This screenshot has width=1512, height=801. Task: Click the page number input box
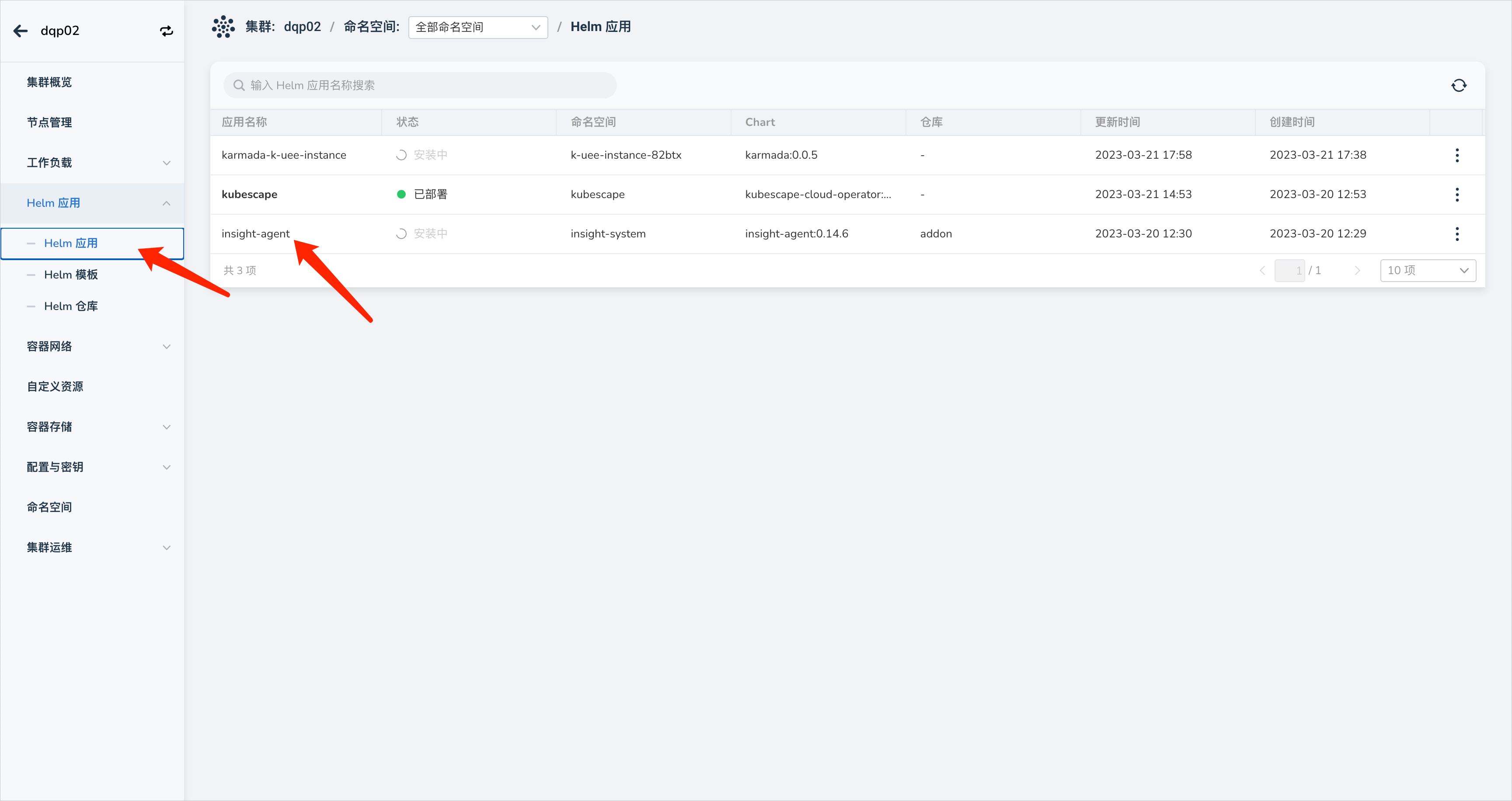[x=1289, y=271]
